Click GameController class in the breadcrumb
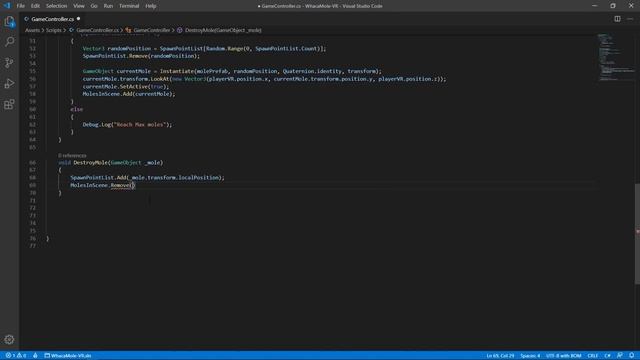 pos(151,30)
